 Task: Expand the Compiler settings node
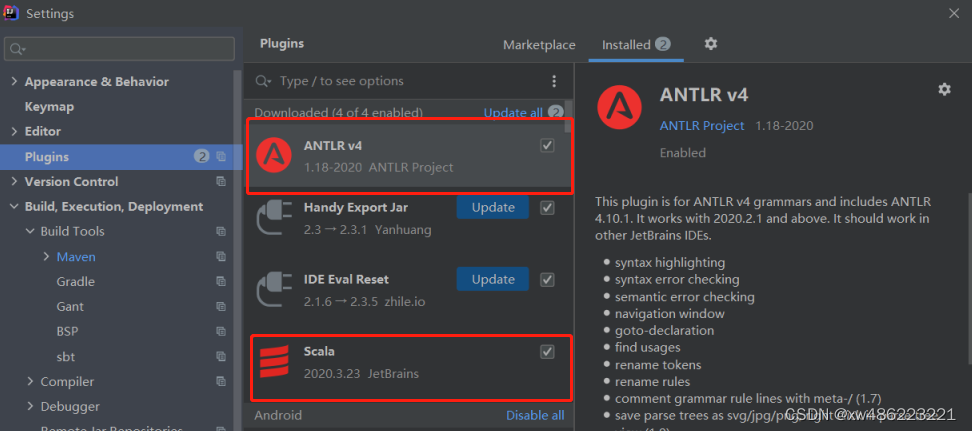[x=30, y=382]
